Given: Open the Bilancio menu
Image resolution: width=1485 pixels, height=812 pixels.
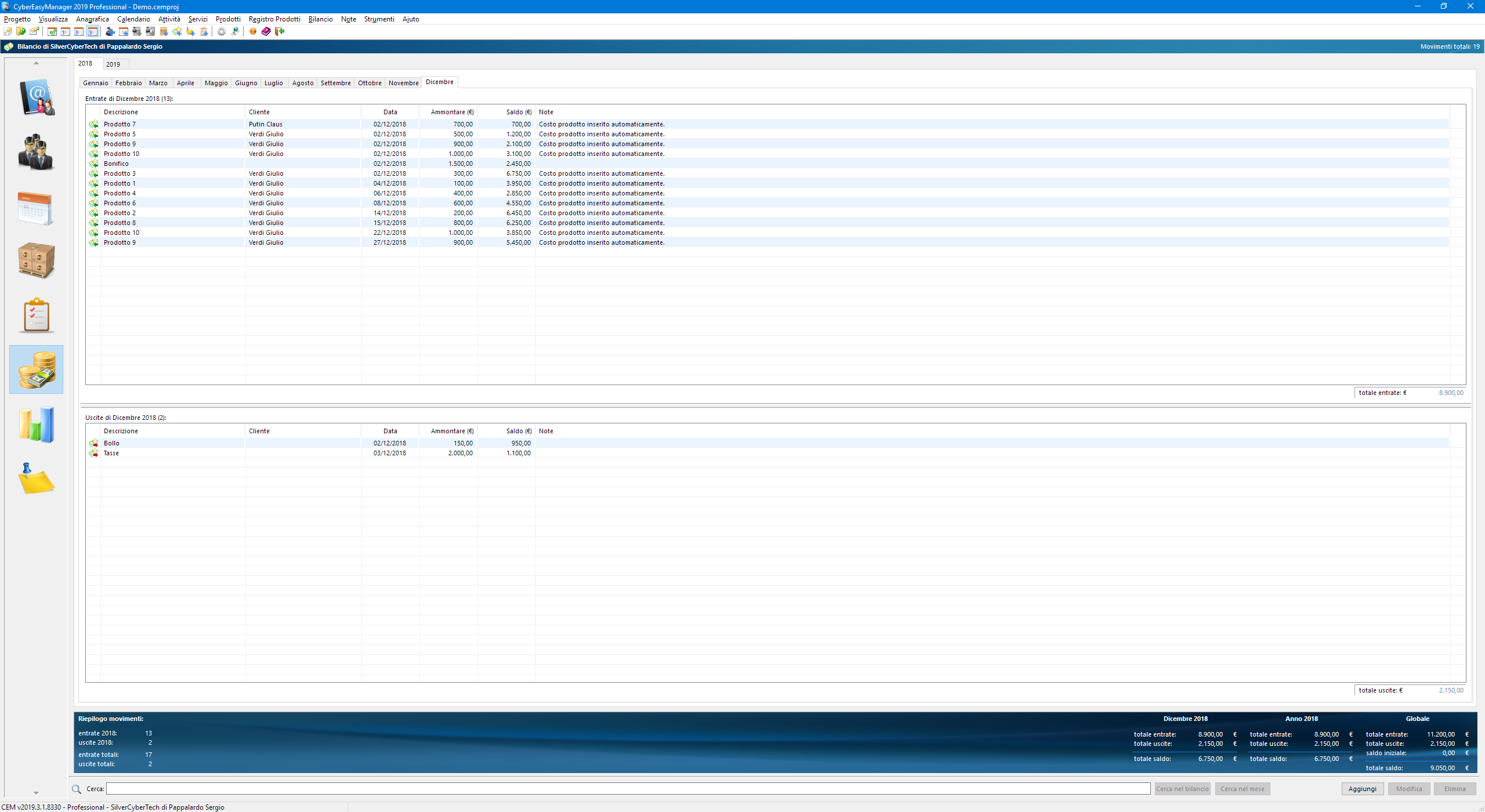Looking at the screenshot, I should tap(321, 19).
